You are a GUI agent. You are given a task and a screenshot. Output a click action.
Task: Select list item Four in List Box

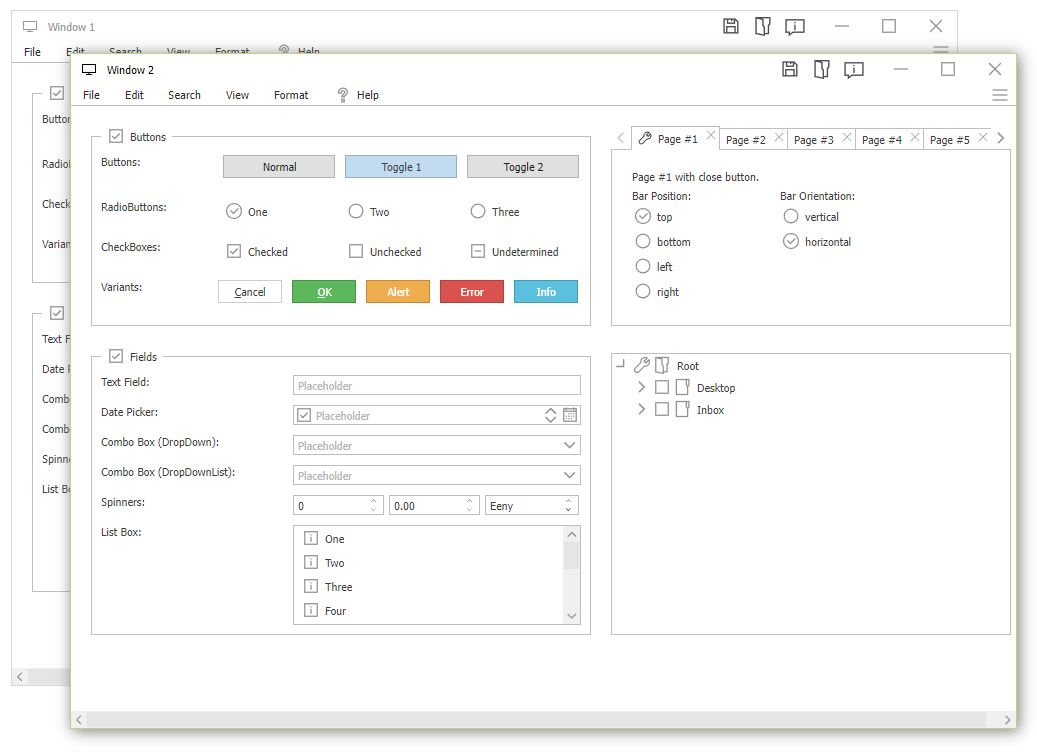point(429,610)
